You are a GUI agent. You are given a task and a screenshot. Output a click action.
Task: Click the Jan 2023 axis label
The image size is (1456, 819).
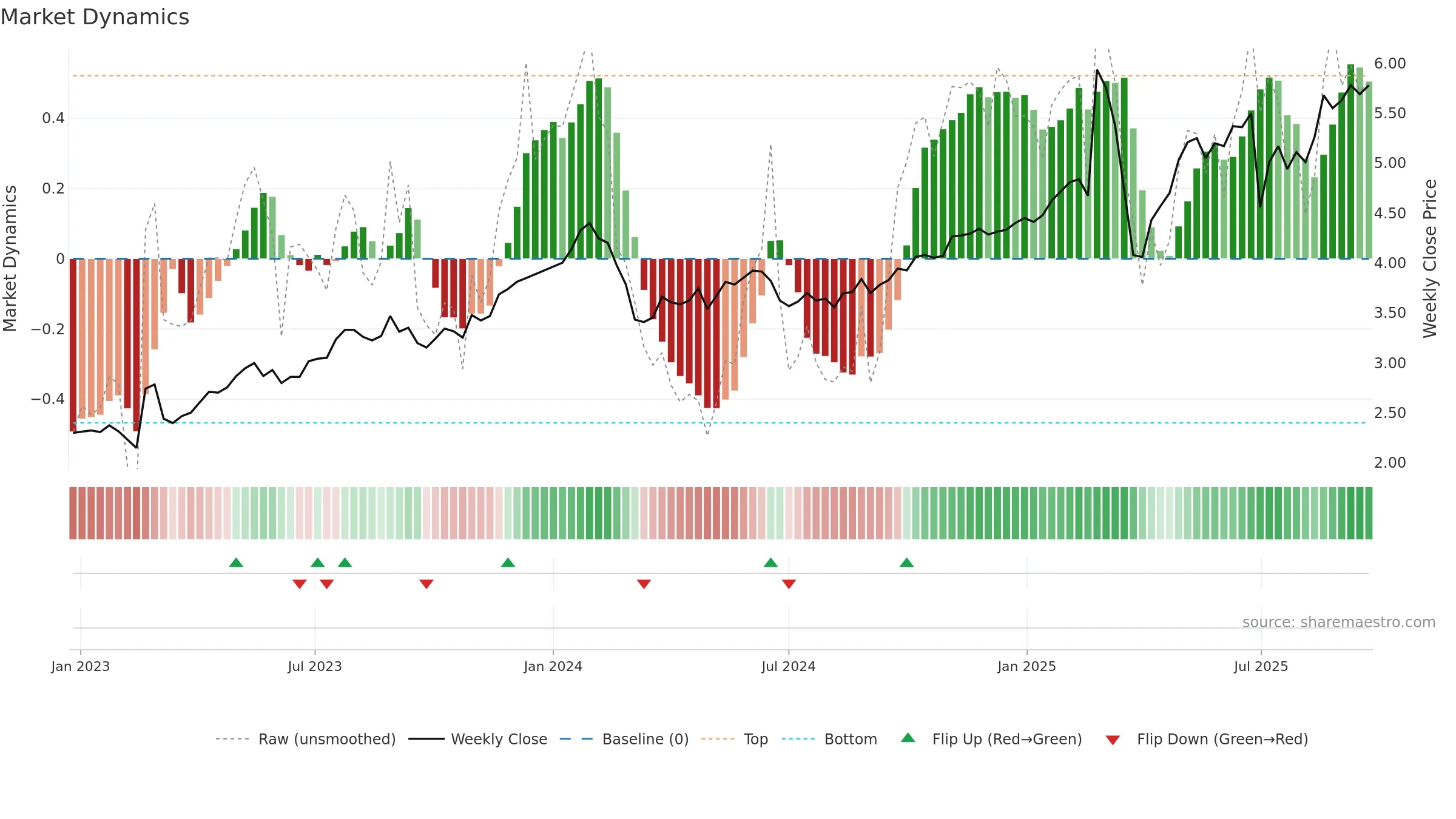[81, 666]
